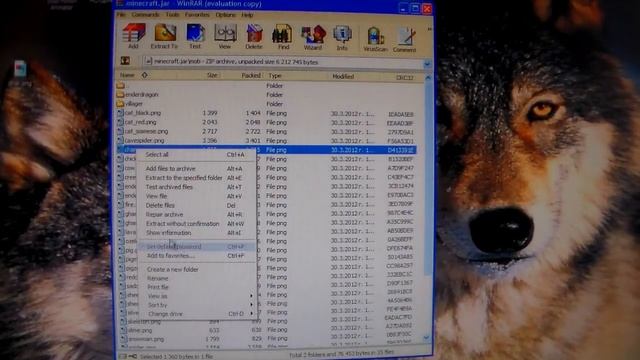Click the VirusScan toolbar icon

pos(376,39)
